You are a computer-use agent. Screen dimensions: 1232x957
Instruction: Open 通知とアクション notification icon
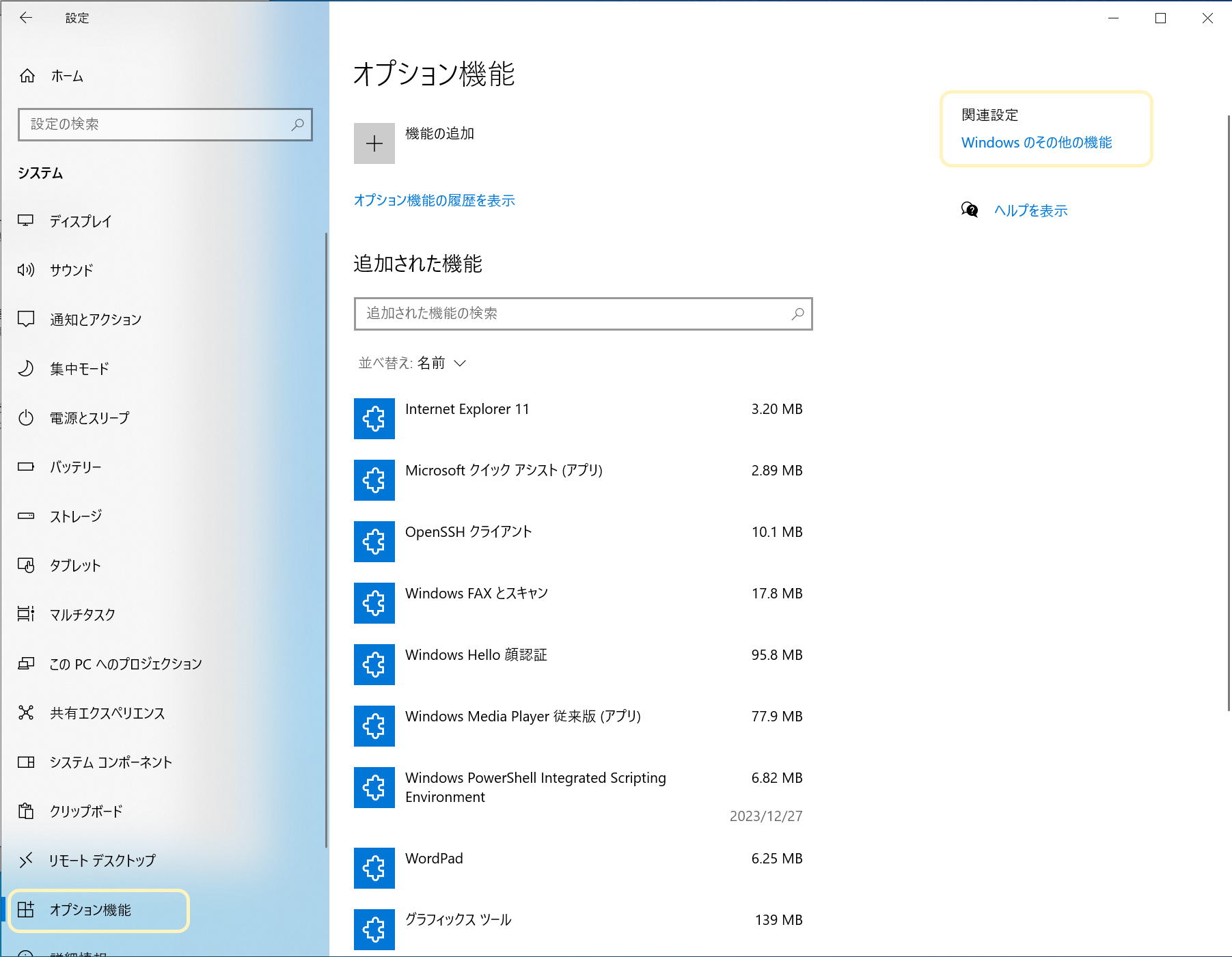26,319
